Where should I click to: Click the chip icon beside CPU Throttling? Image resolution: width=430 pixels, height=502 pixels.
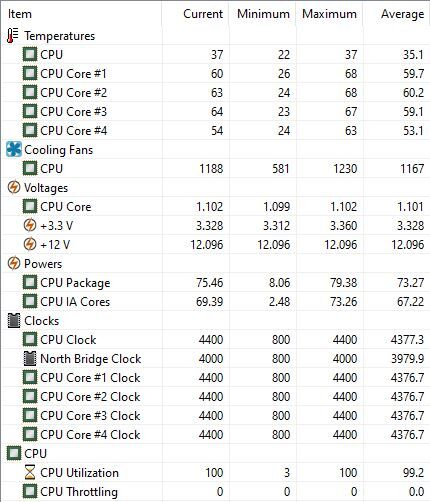tap(30, 491)
